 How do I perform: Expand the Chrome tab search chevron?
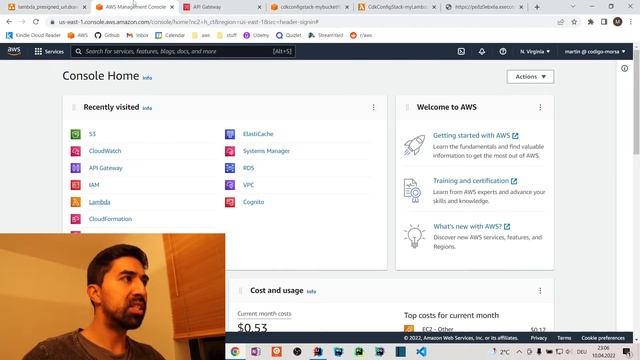pos(573,7)
